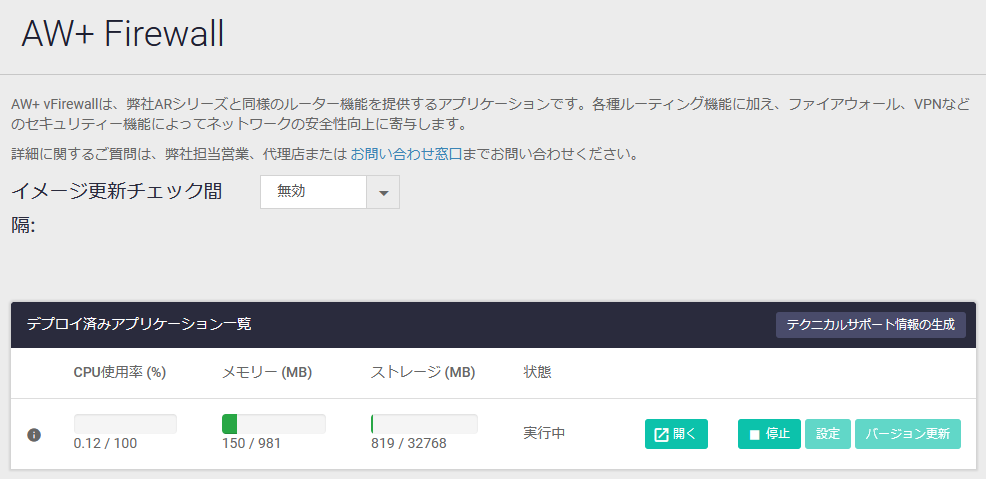The width and height of the screenshot is (986, 479).
Task: Open the firewall with the 開く button
Action: (676, 434)
